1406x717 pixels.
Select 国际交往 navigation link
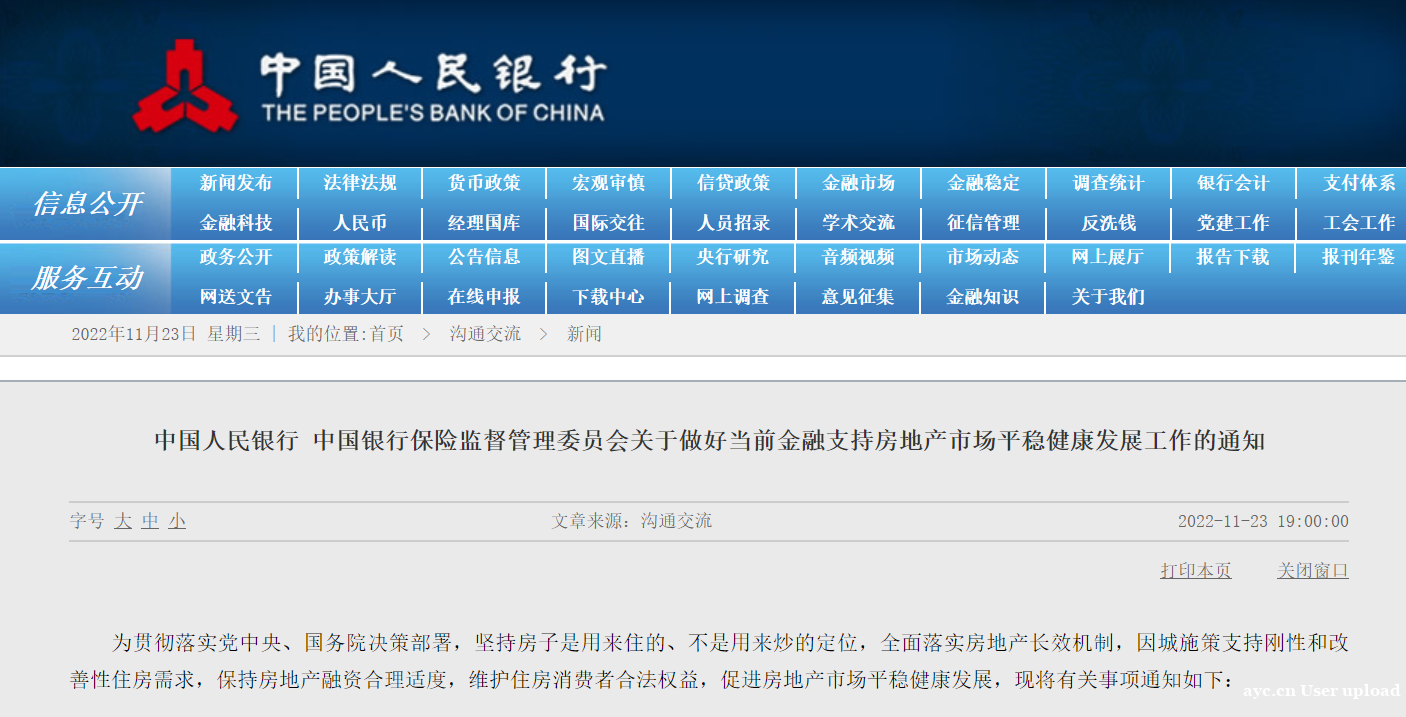[x=609, y=223]
